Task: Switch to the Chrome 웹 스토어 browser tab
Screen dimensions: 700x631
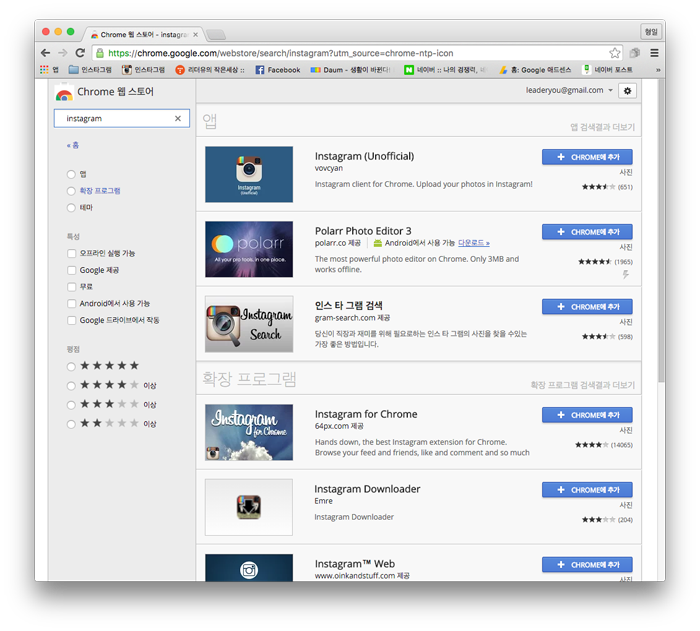Action: (141, 34)
